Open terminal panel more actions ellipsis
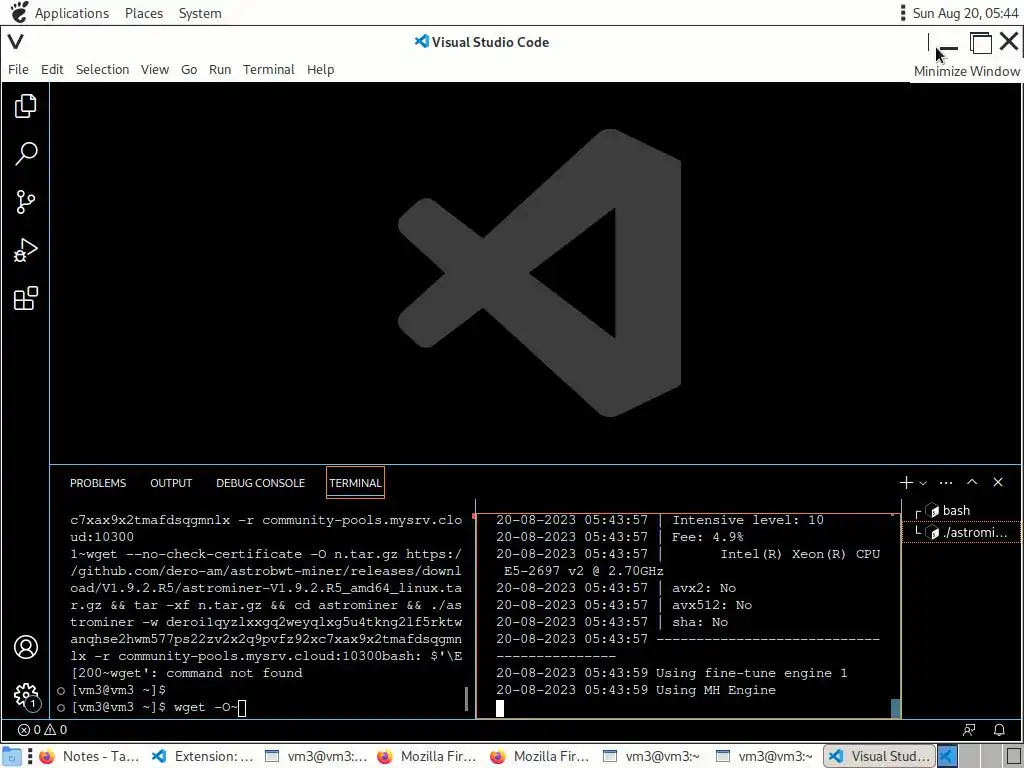1024x768 pixels. click(946, 483)
